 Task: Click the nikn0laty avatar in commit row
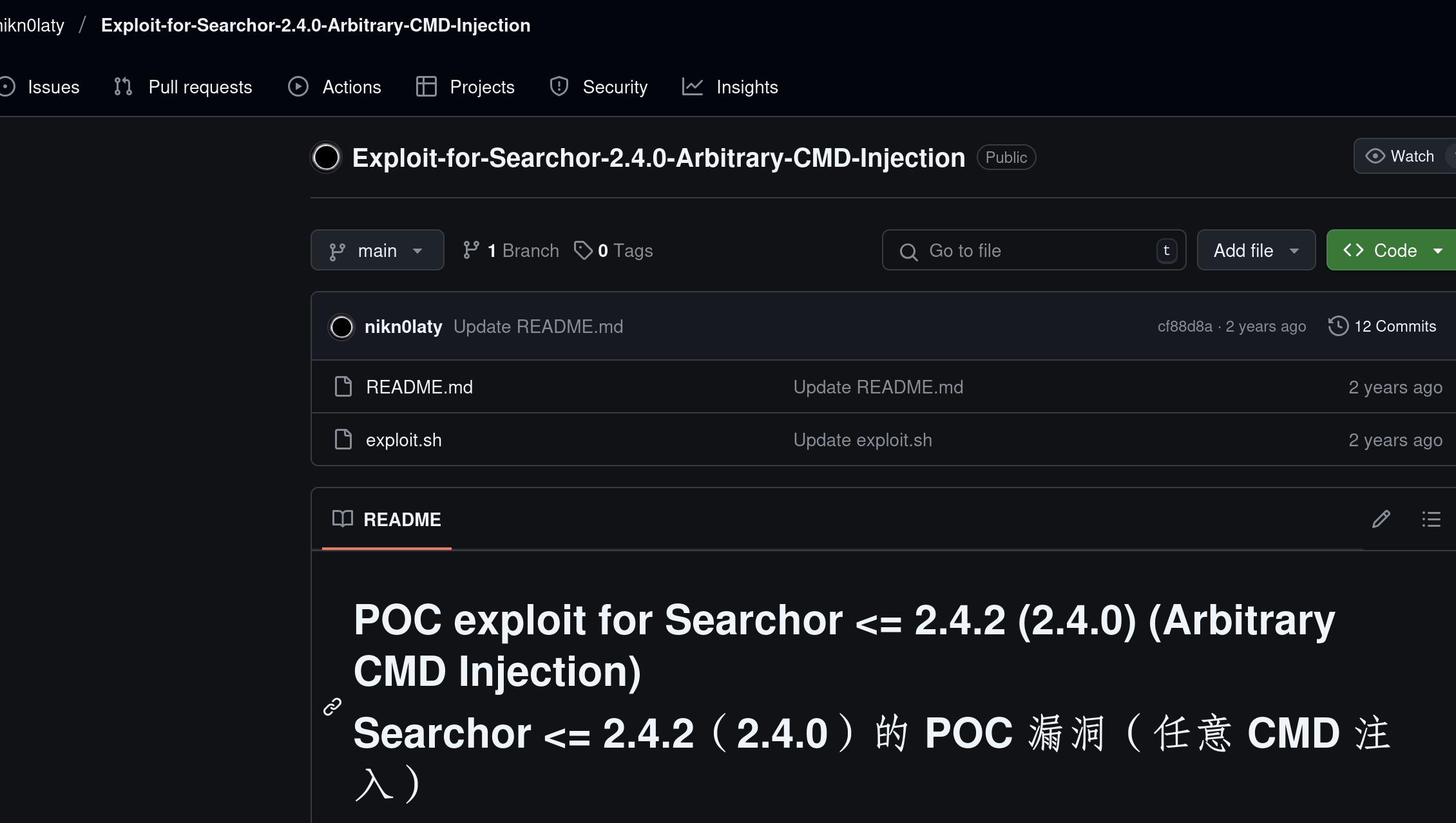tap(341, 326)
